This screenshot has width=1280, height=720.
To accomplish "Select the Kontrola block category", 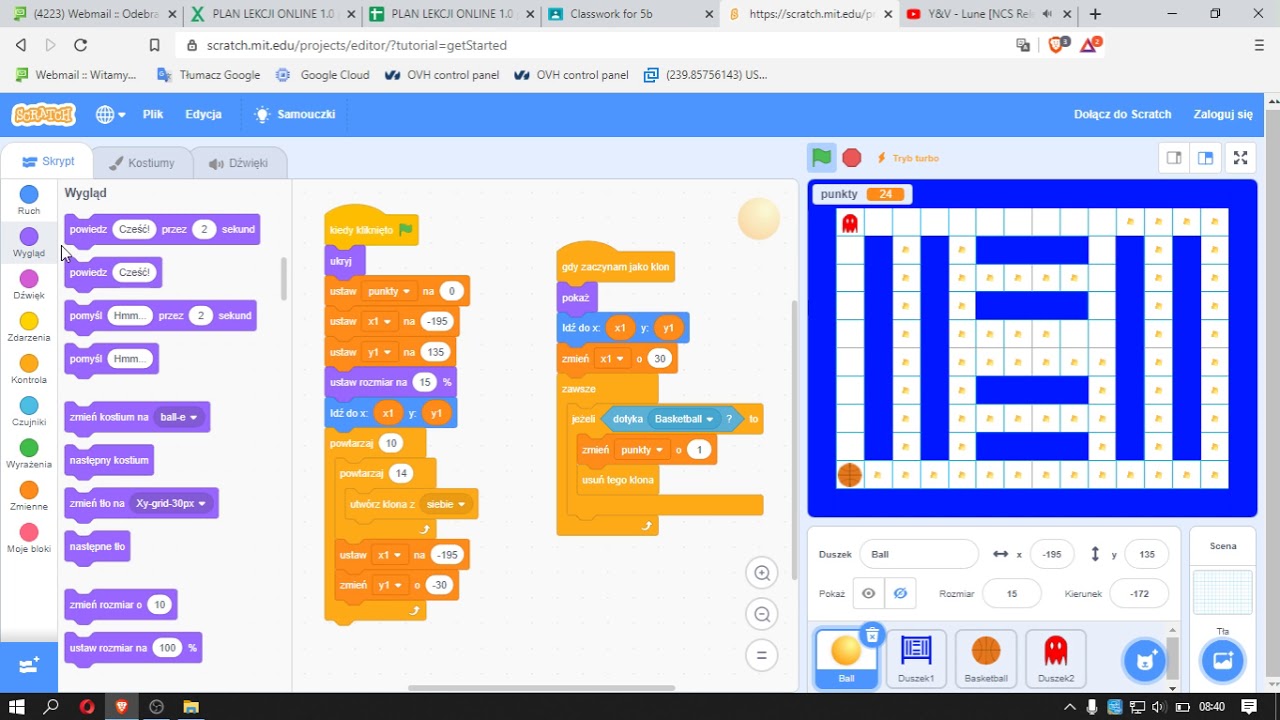I will [x=29, y=369].
